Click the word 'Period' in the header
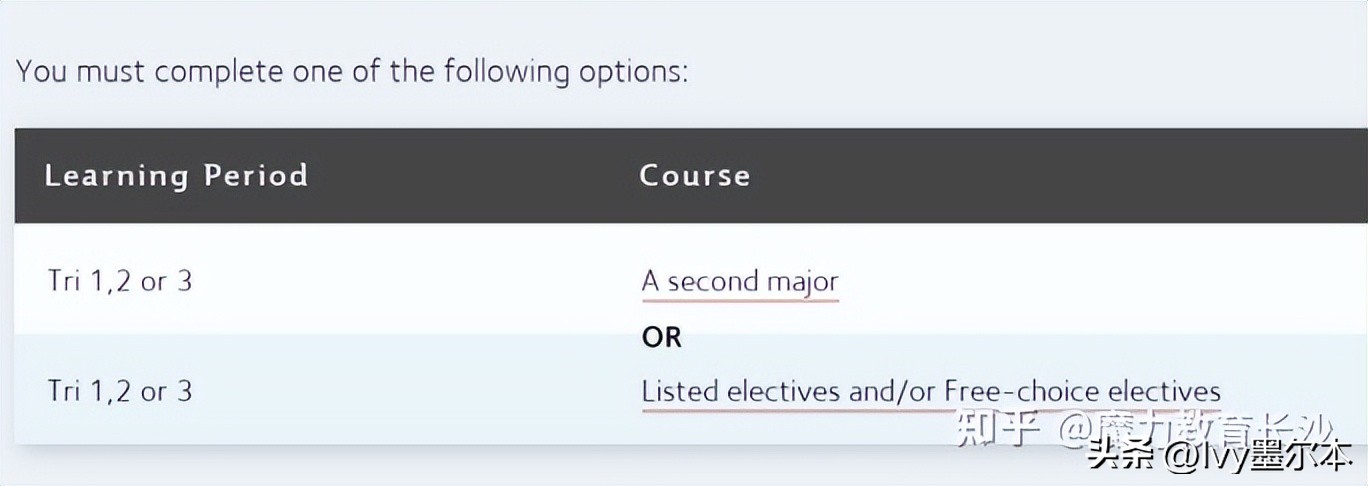 click(255, 176)
